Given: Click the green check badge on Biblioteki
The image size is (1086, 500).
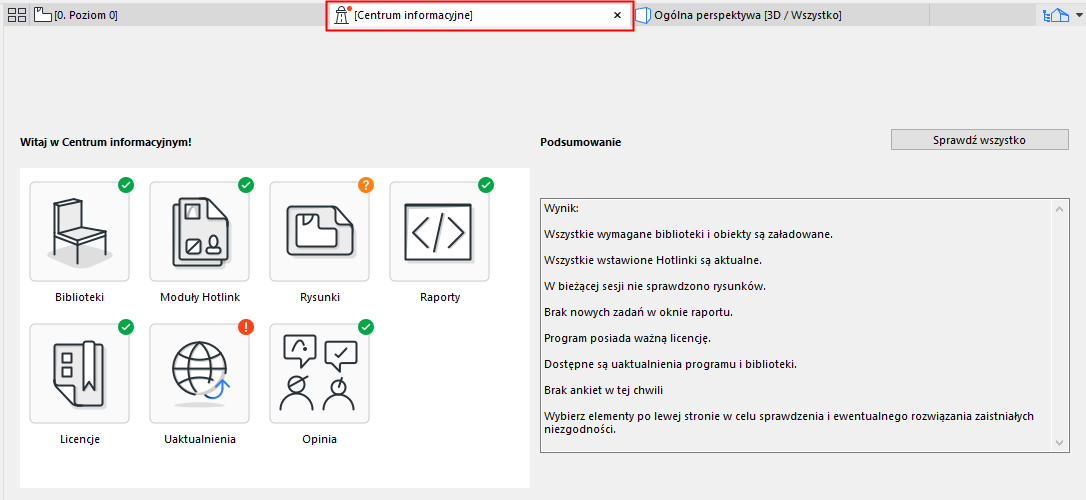Looking at the screenshot, I should [126, 185].
